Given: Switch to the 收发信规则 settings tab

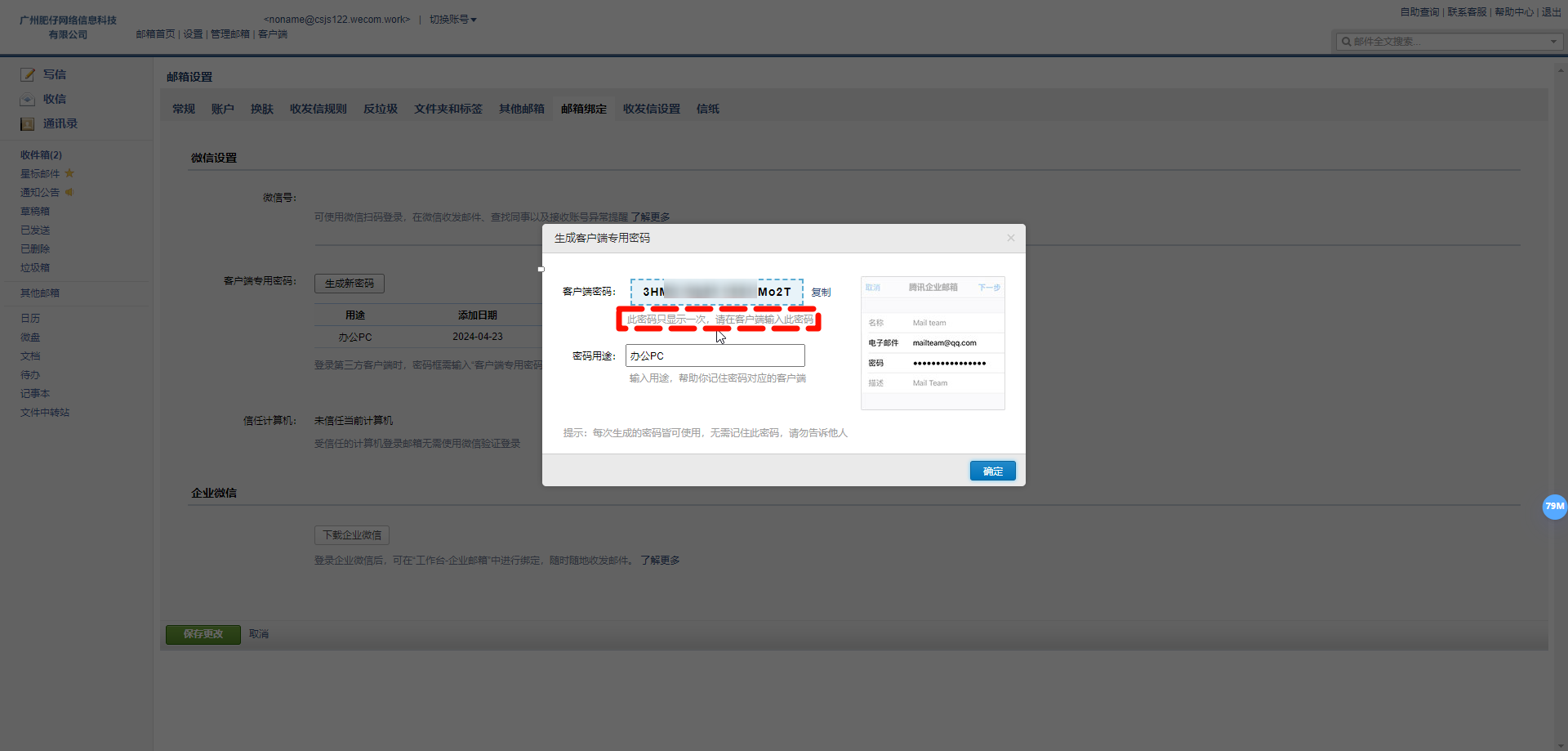Looking at the screenshot, I should point(318,108).
